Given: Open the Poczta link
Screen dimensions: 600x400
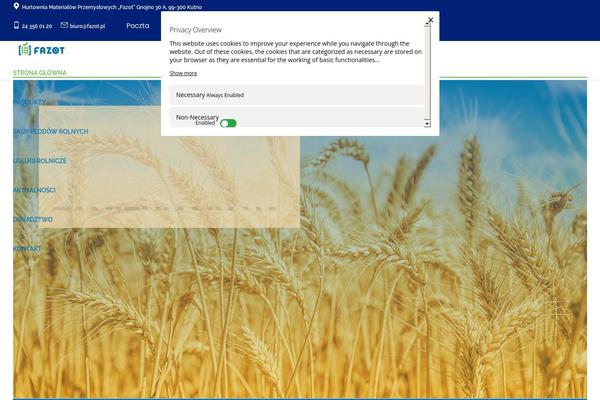Looking at the screenshot, I should (138, 26).
